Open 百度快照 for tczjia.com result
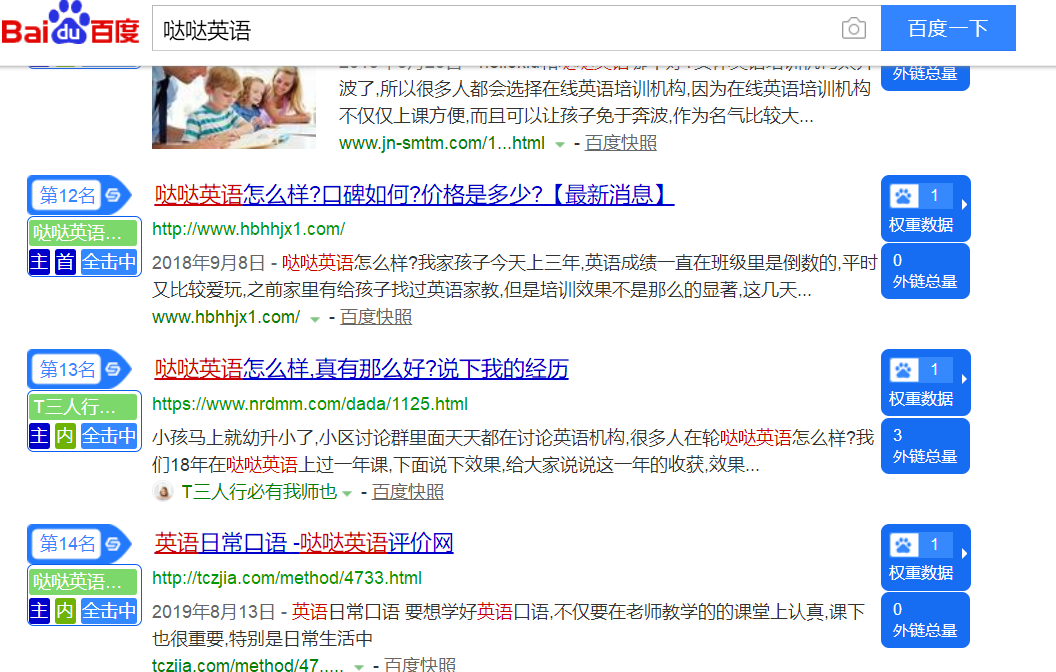This screenshot has height=672, width=1056. click(x=420, y=665)
